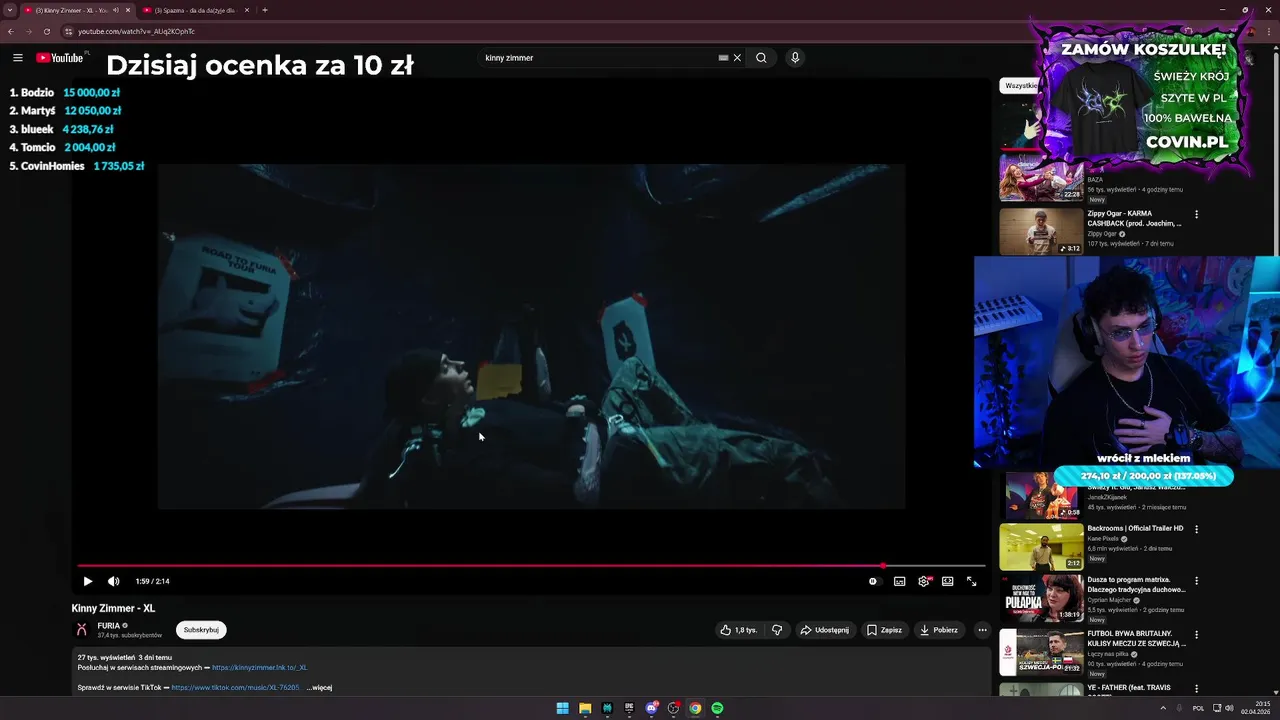Clear the search box with the X
Viewport: 1280px width, 720px height.
coord(737,58)
